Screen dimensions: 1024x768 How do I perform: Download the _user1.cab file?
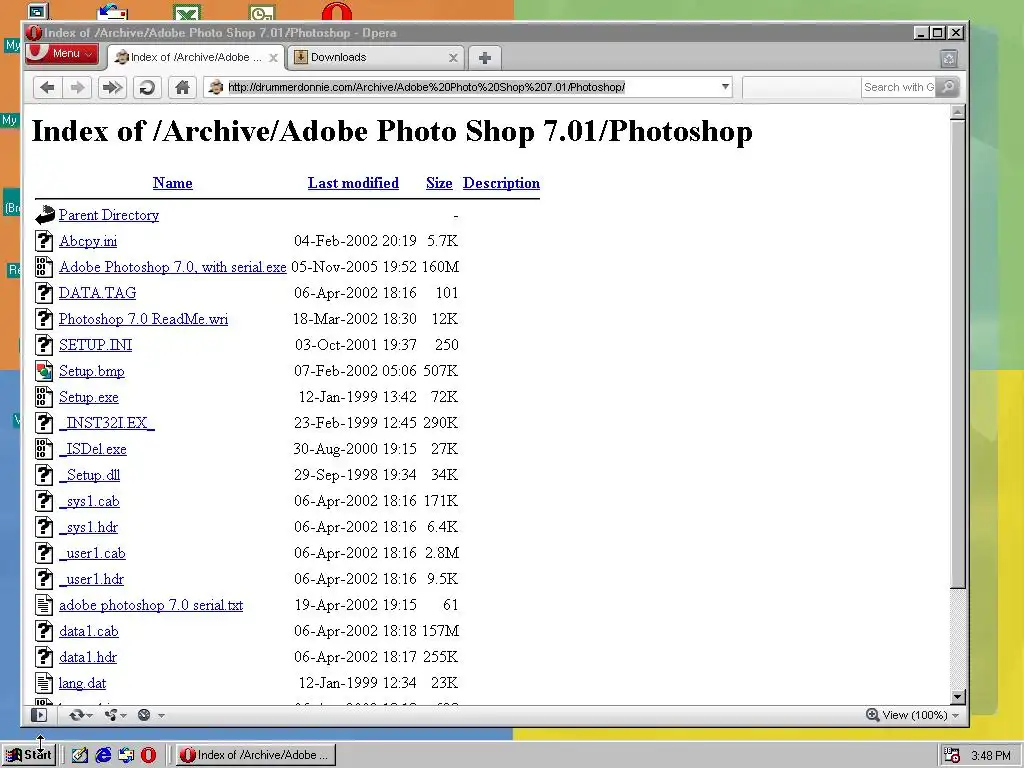92,553
